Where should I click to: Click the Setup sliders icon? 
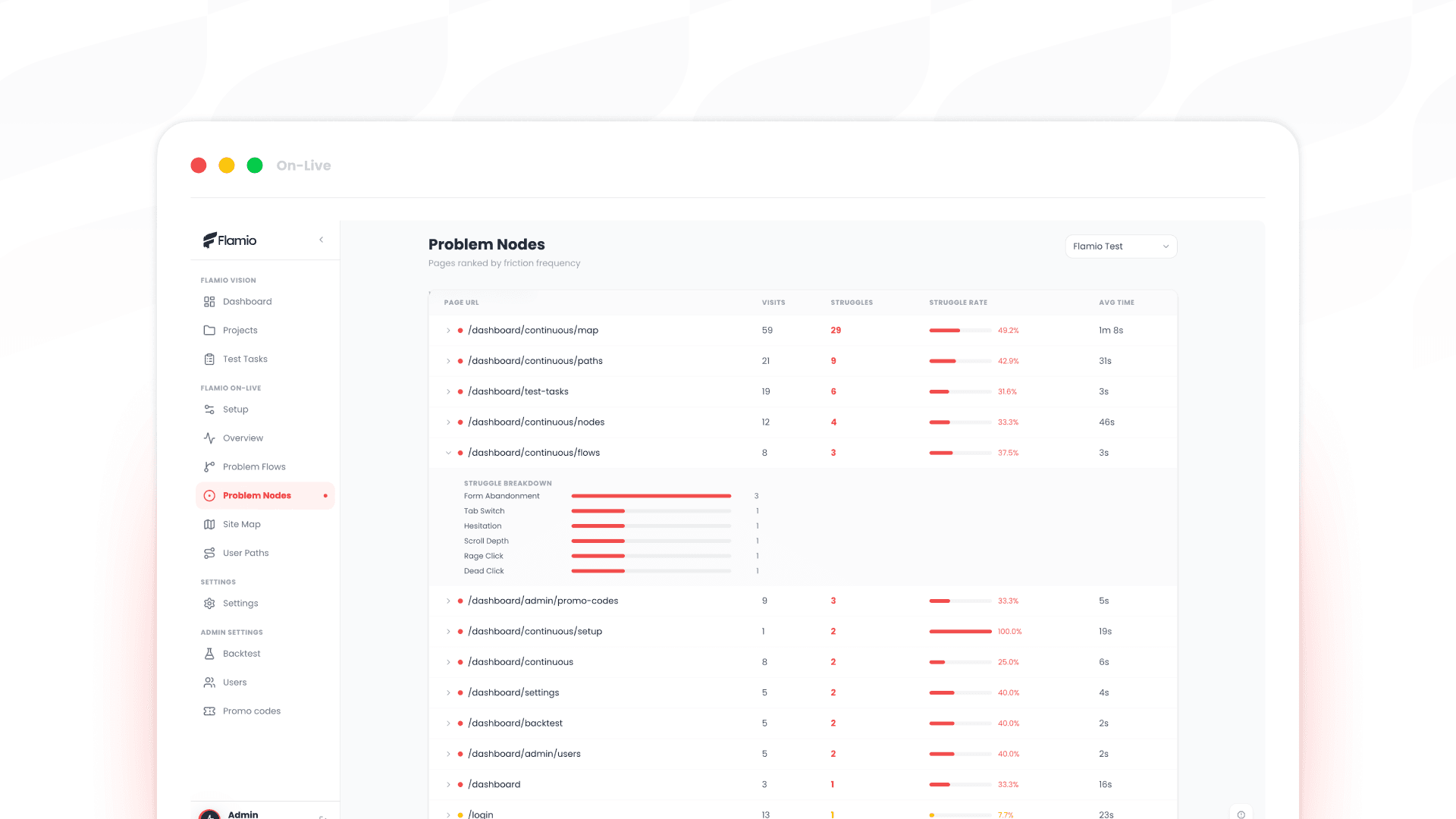coord(209,409)
